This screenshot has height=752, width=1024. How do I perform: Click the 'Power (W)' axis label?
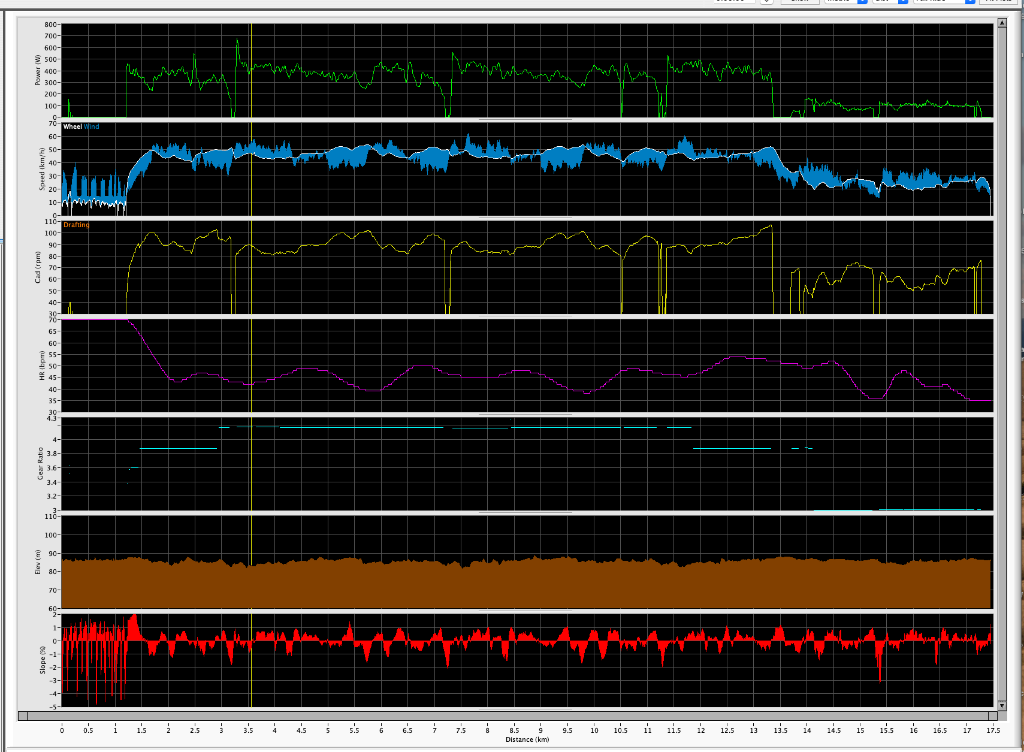38,70
